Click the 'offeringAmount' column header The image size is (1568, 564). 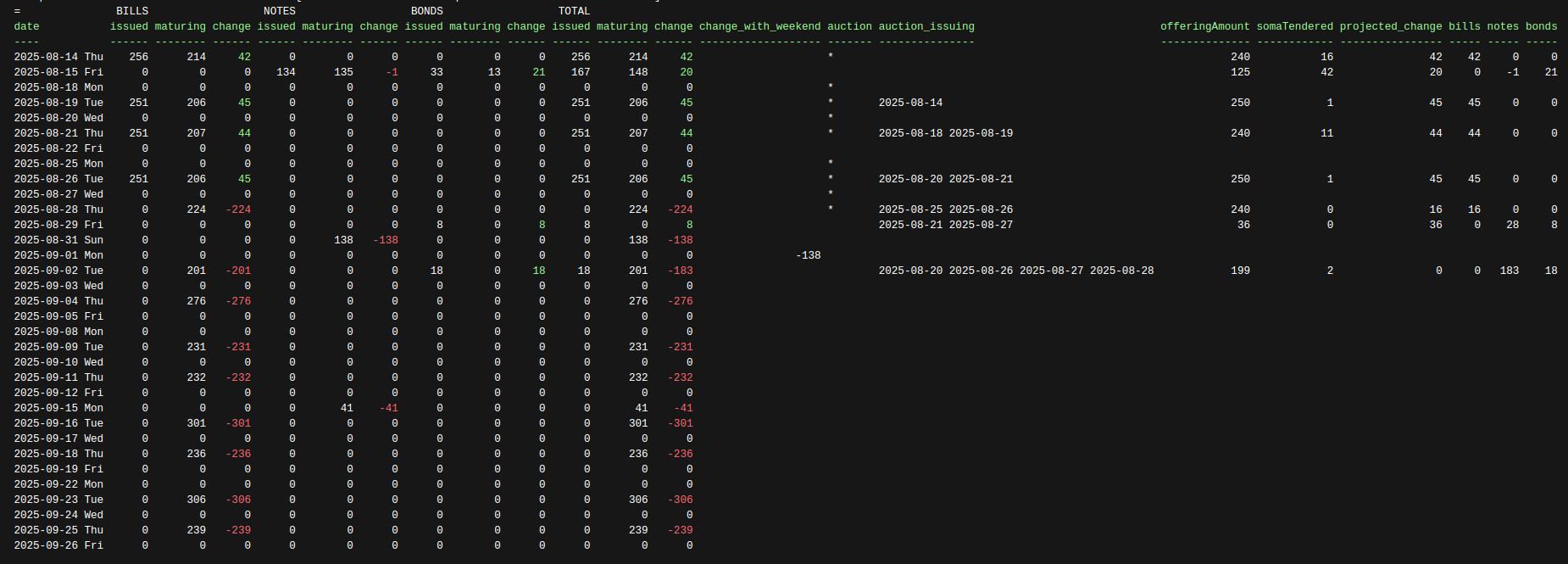point(1205,26)
